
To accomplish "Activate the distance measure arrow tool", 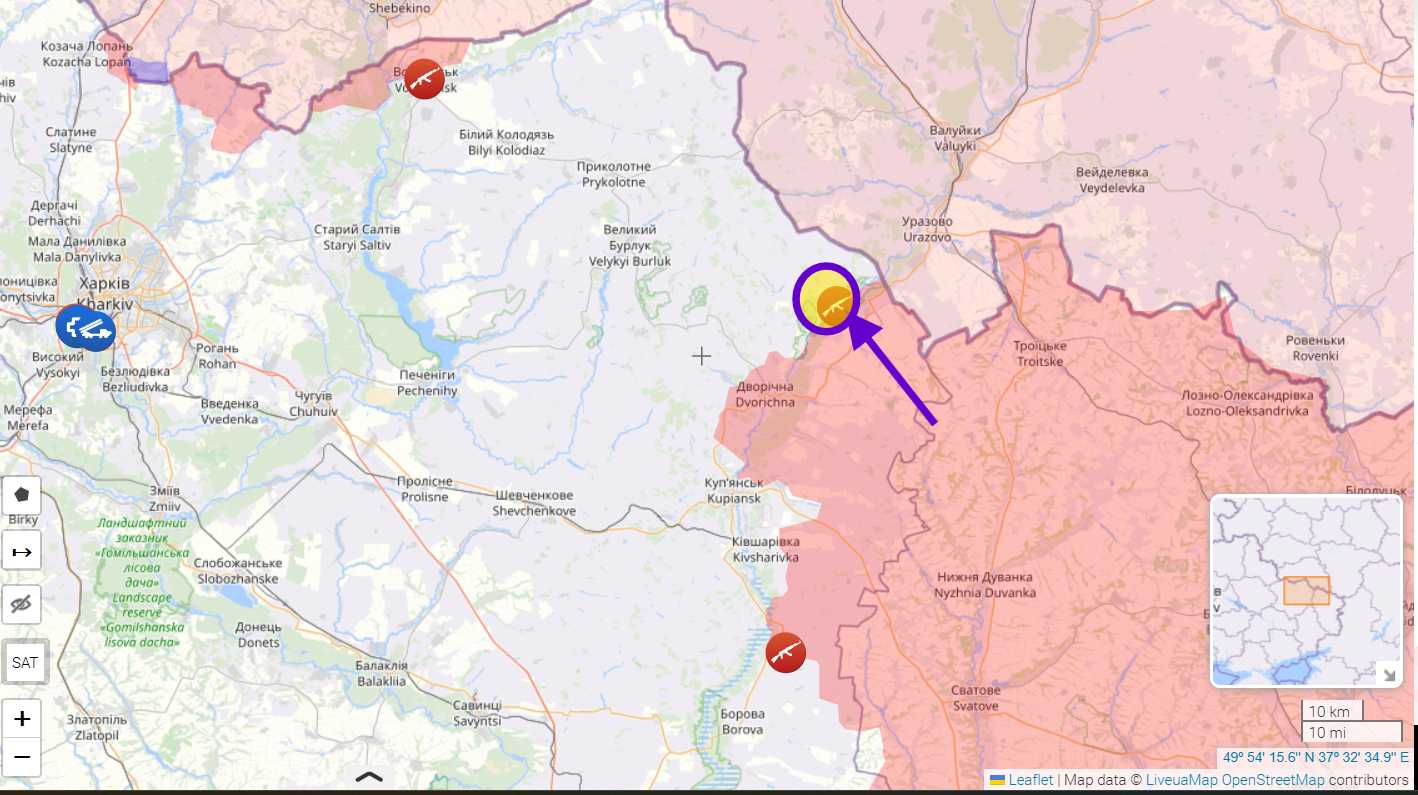I will click(22, 551).
